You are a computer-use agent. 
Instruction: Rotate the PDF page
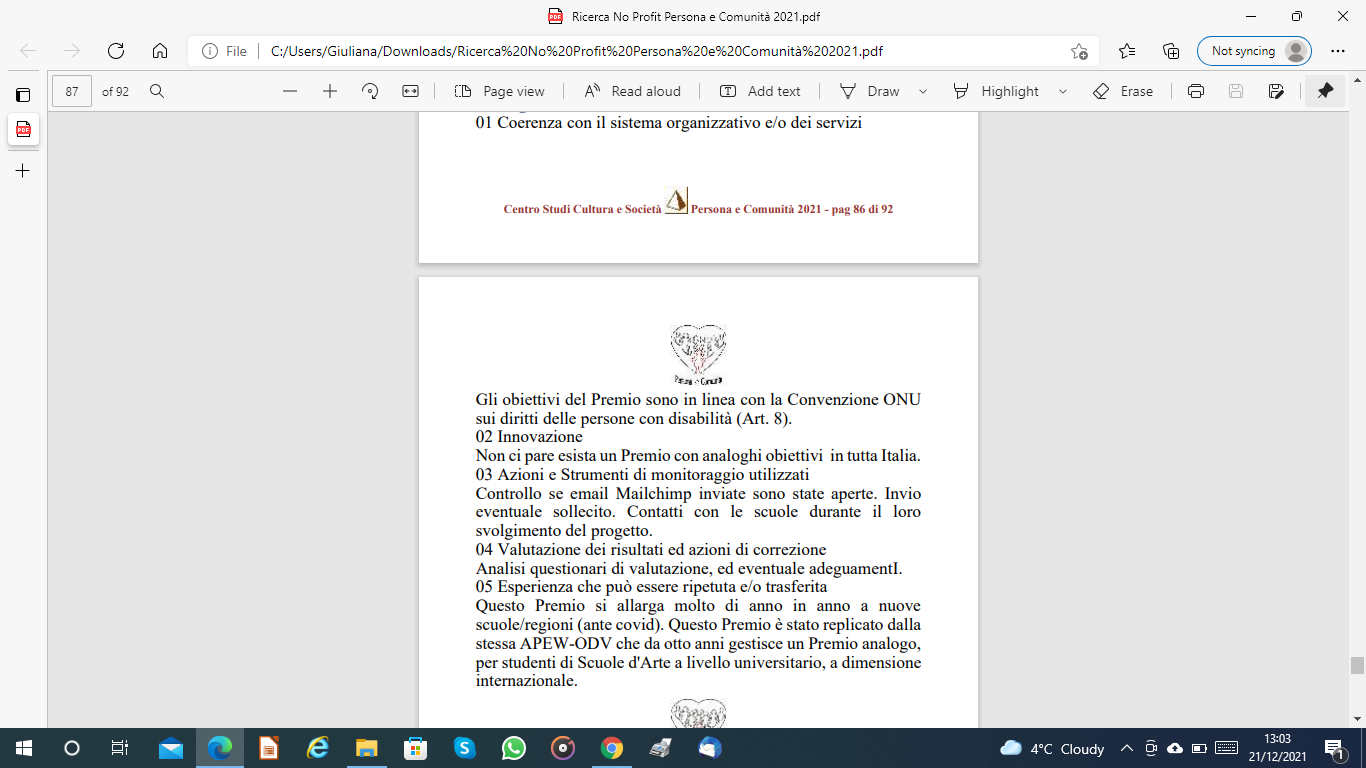pos(370,91)
